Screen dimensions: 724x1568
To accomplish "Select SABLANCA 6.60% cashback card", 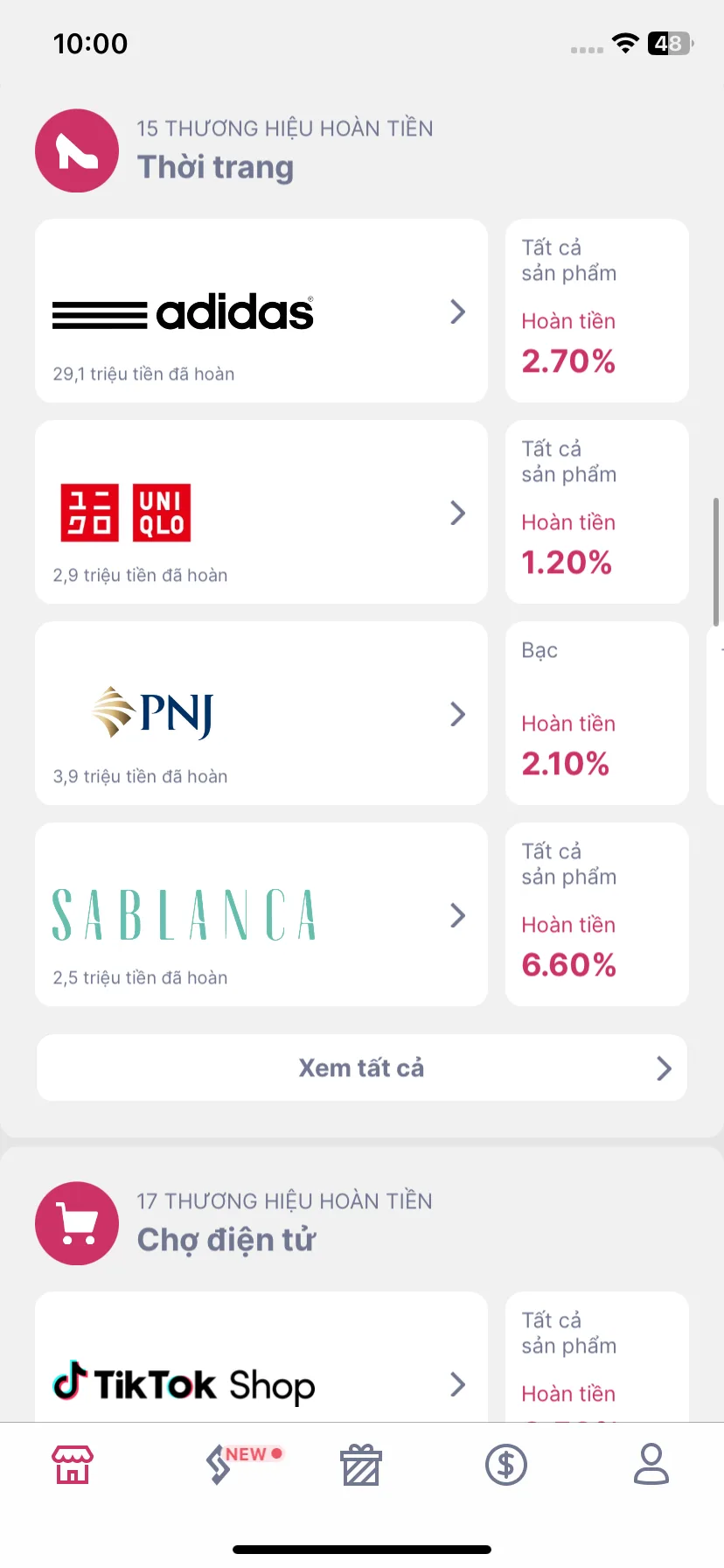I will [597, 914].
